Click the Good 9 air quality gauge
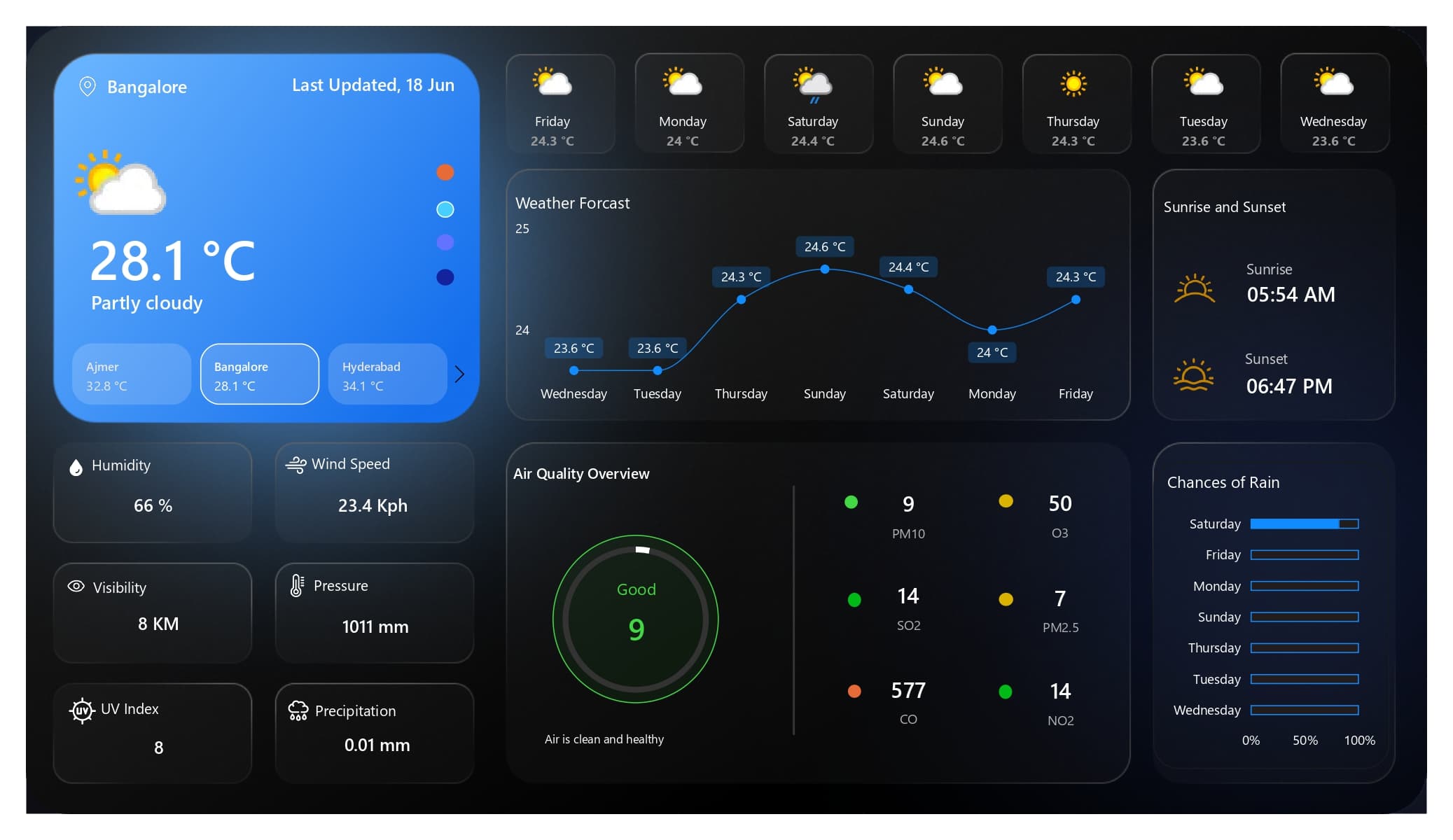 (x=636, y=619)
